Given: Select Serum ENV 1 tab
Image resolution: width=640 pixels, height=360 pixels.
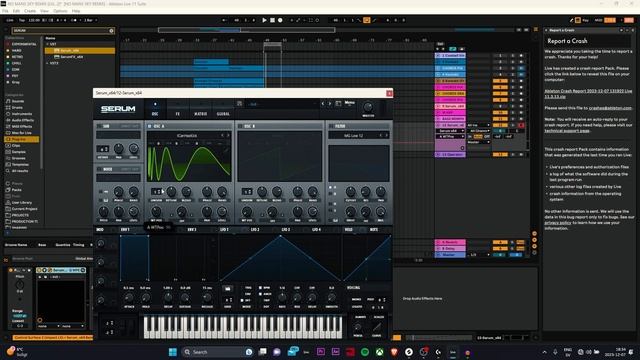Looking at the screenshot, I should (125, 230).
